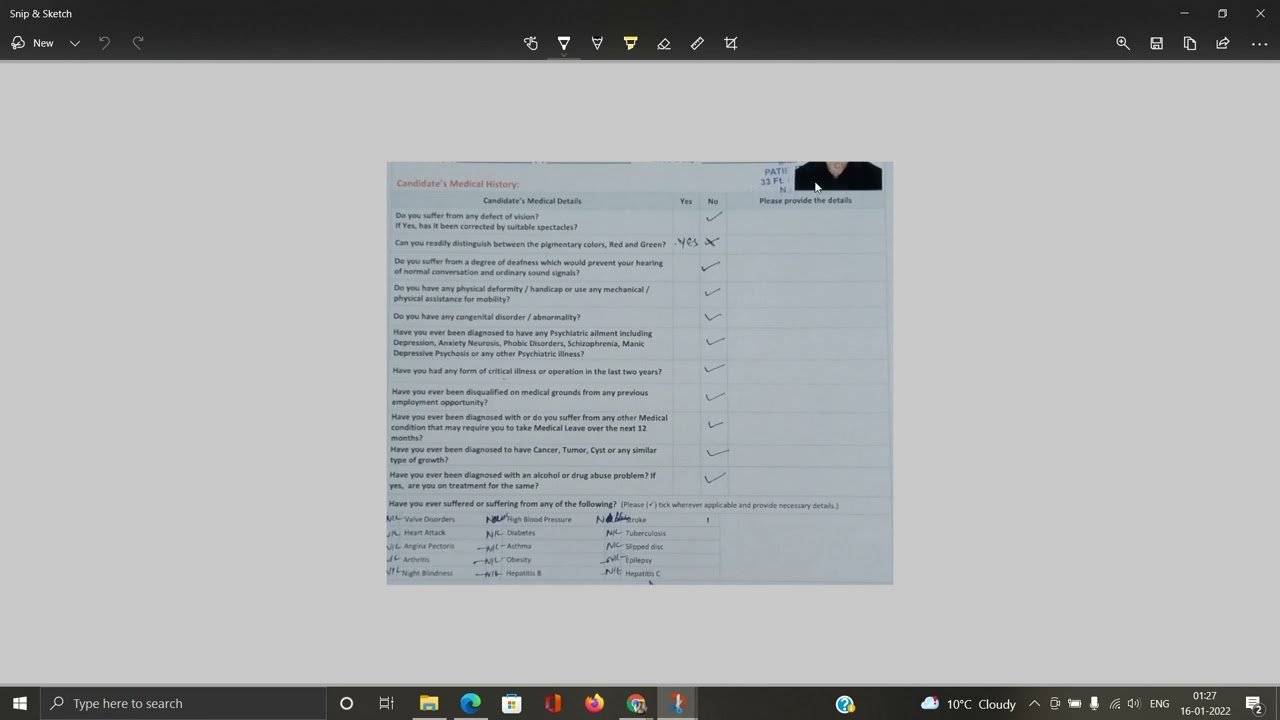Viewport: 1280px width, 720px height.
Task: Show hidden system tray icons
Action: [1034, 704]
